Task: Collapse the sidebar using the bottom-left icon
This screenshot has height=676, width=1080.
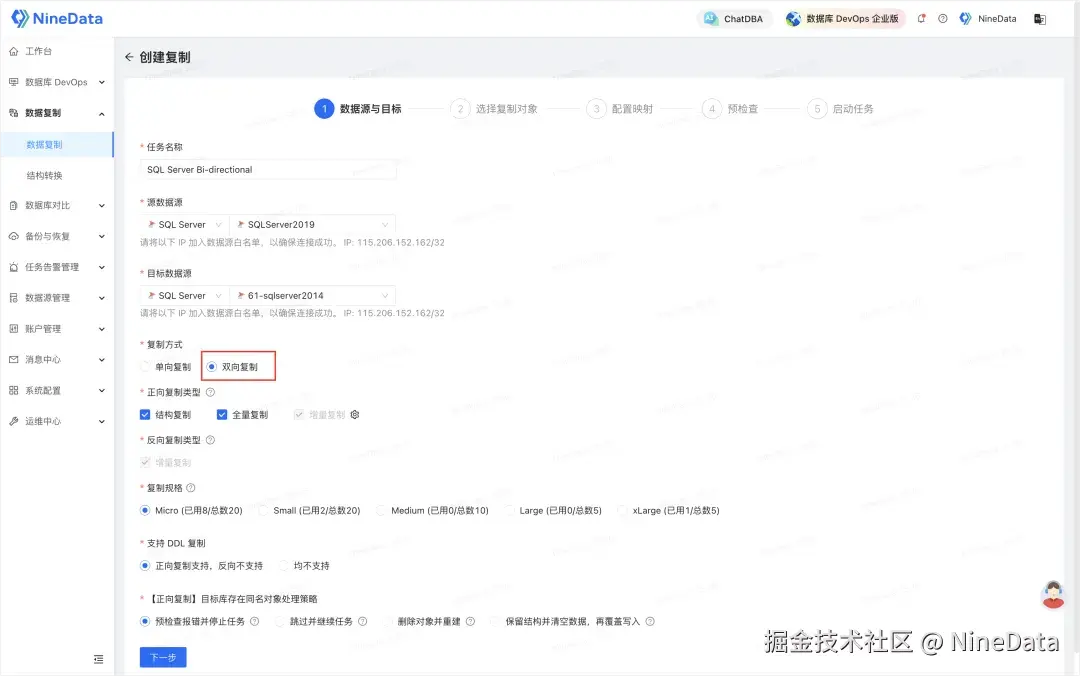Action: (x=98, y=660)
